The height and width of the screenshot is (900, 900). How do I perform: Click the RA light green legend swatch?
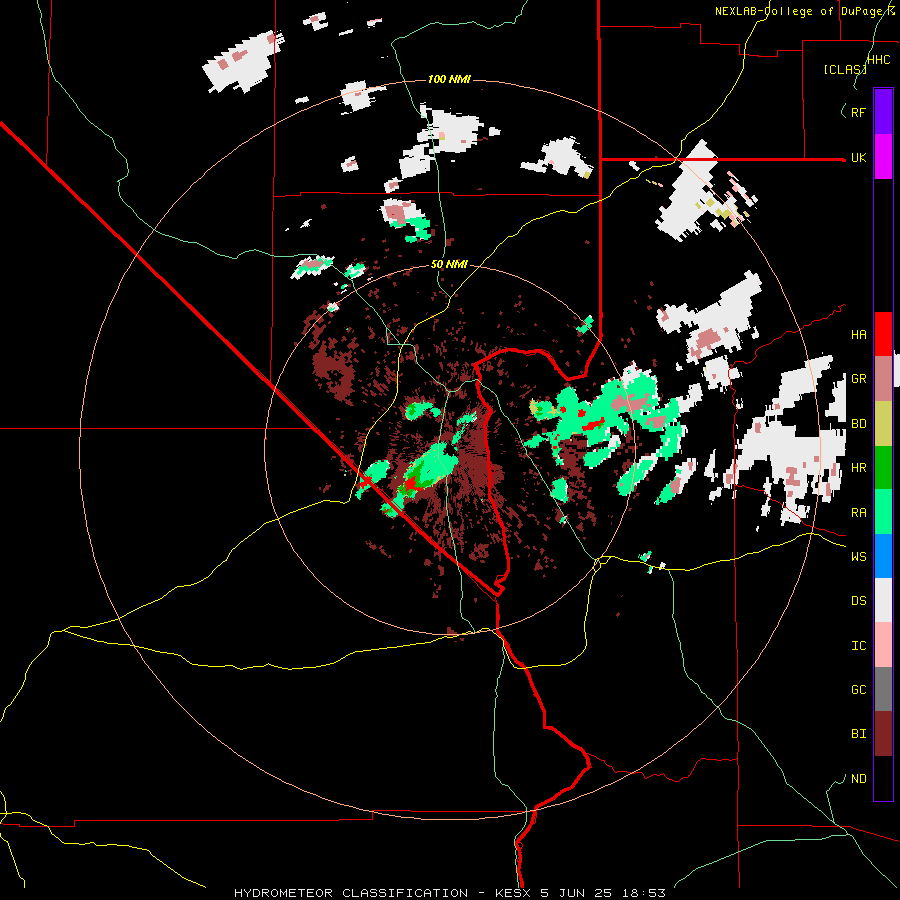[883, 512]
